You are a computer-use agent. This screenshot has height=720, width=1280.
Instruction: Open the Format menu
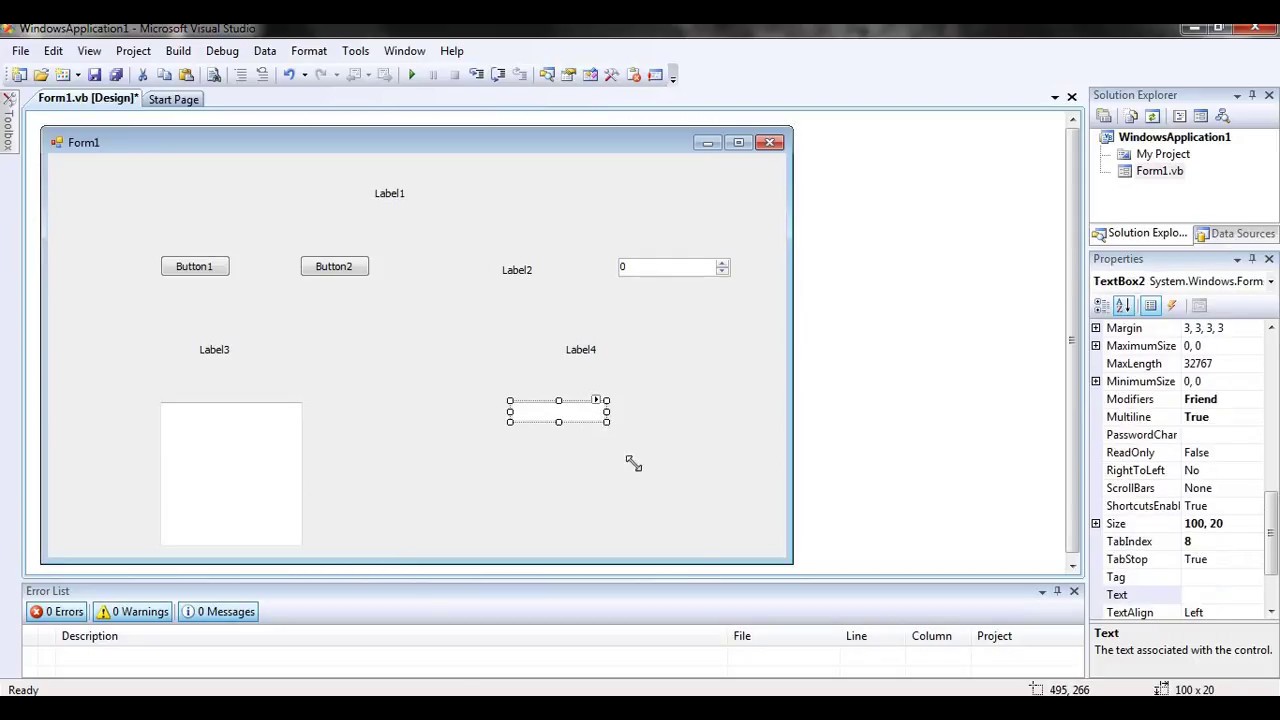[309, 51]
